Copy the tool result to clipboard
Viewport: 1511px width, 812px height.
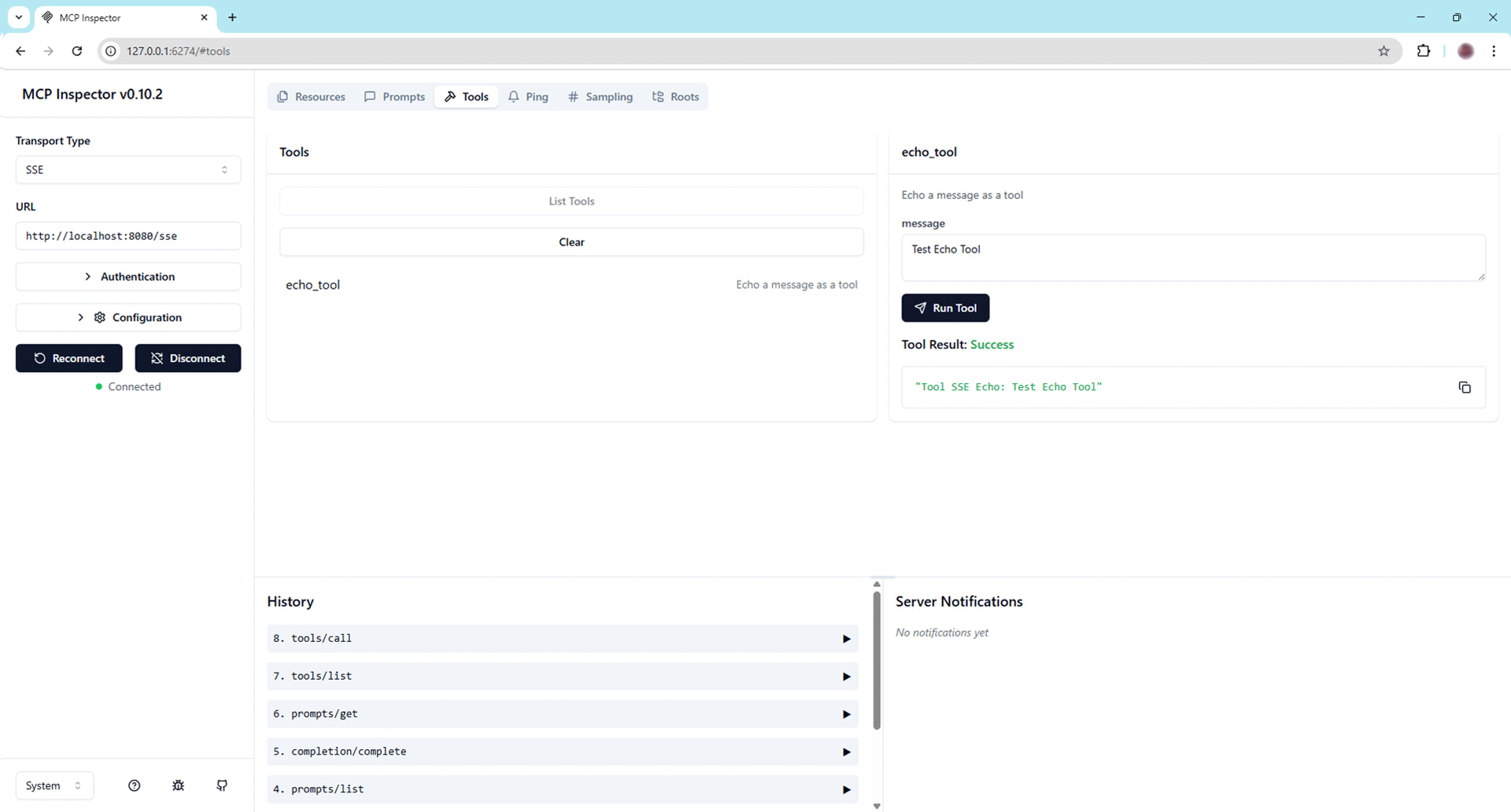(1465, 387)
